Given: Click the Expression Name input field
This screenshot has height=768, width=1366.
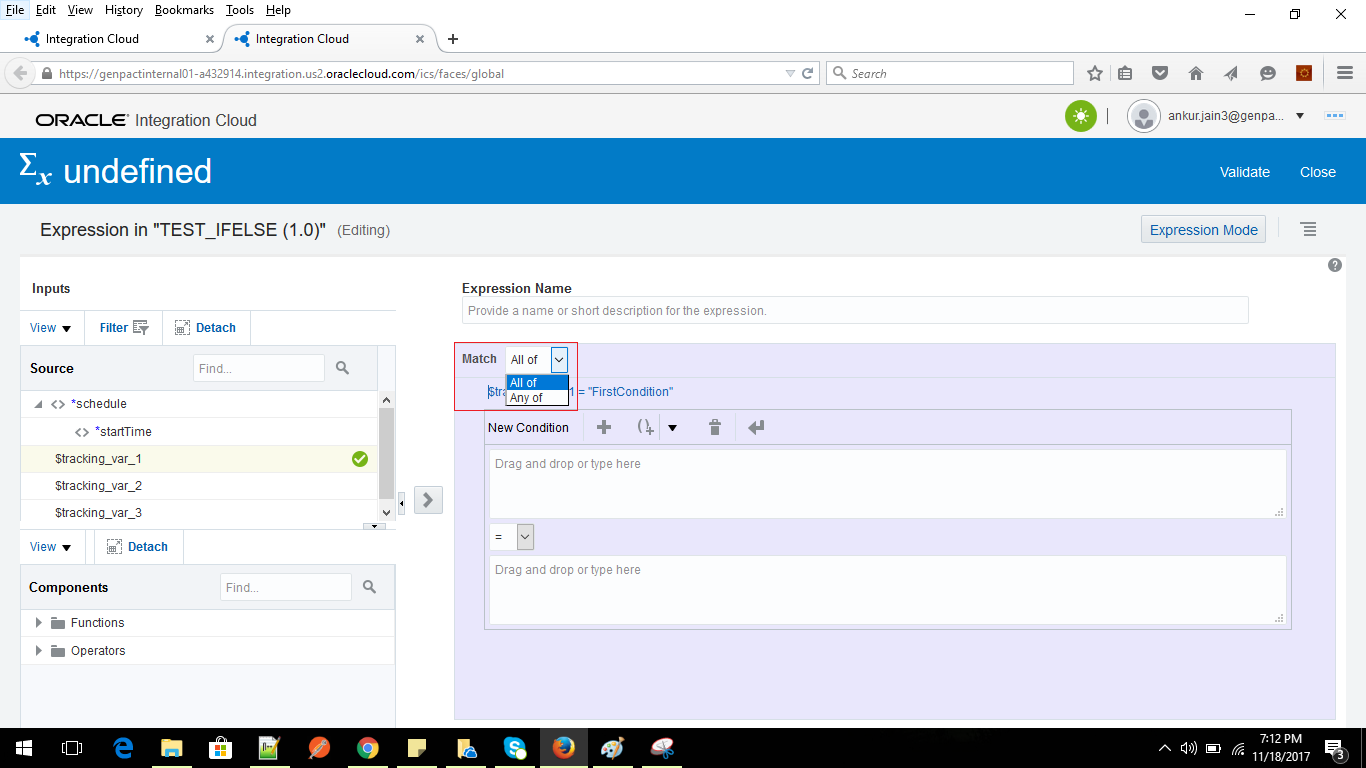Looking at the screenshot, I should point(855,310).
